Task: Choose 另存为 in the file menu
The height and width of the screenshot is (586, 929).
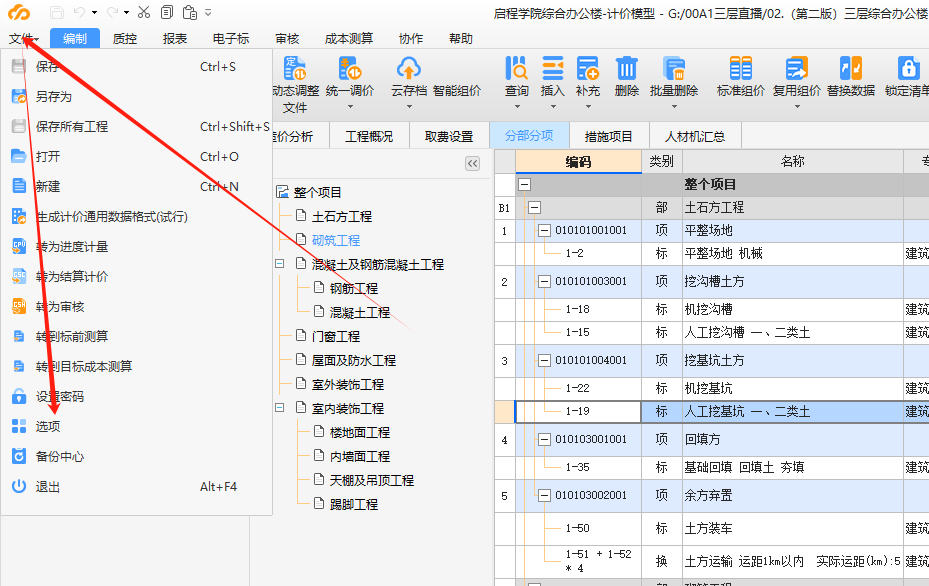Action: [136, 97]
